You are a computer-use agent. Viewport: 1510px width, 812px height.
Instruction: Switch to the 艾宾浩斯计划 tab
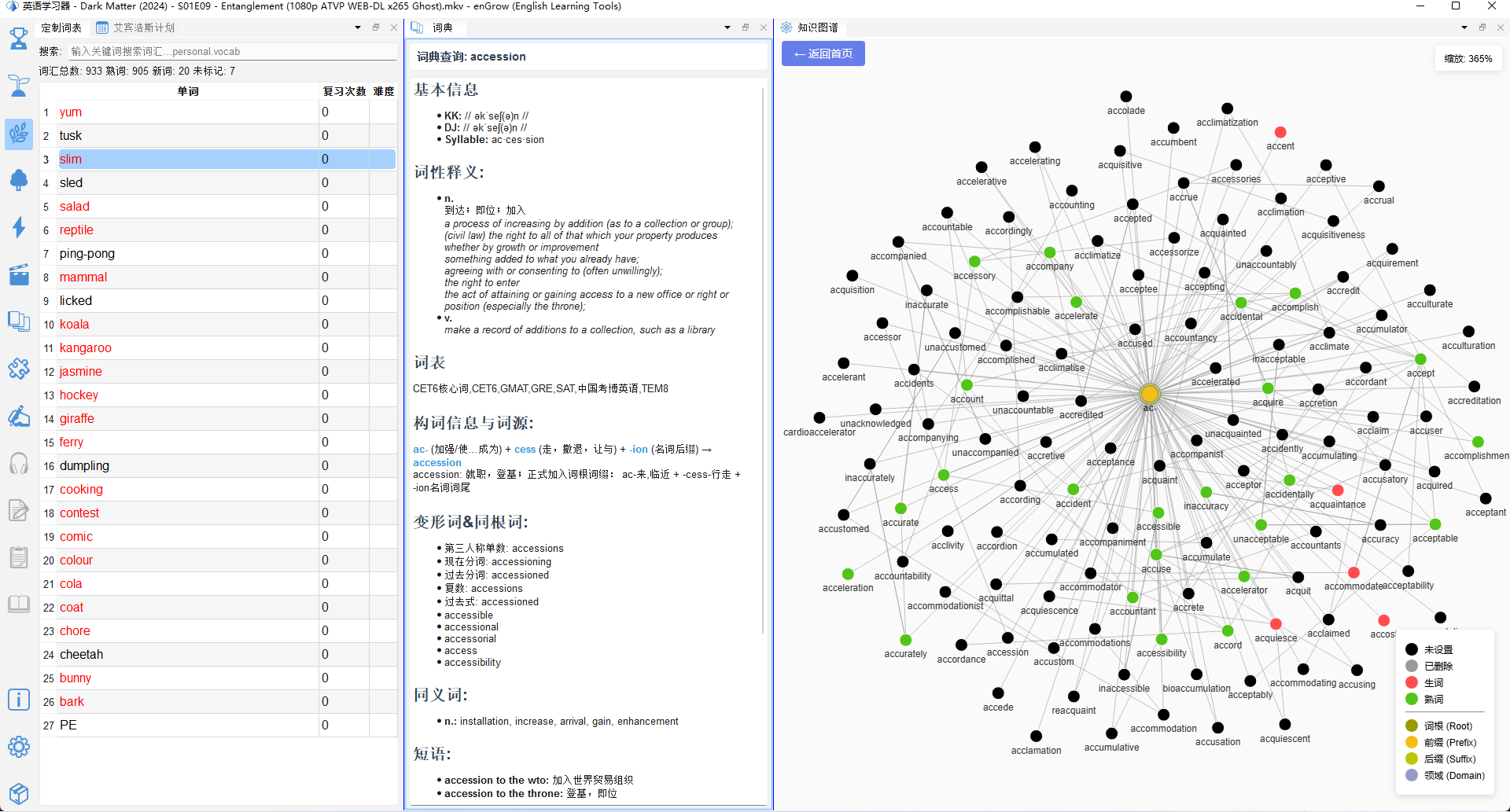(135, 28)
